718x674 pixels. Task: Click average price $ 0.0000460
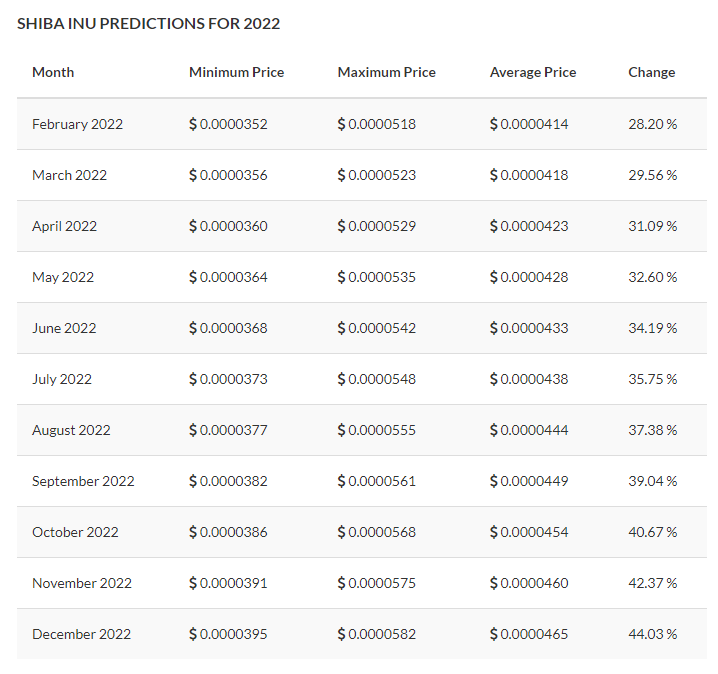(x=529, y=583)
